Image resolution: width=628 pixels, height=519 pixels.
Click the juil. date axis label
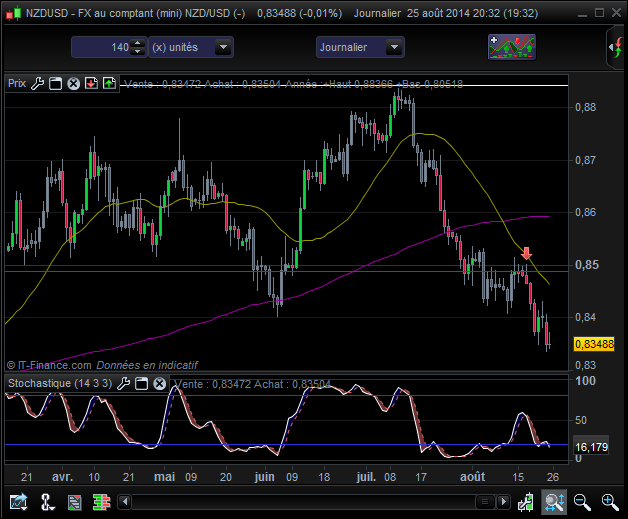(366, 477)
